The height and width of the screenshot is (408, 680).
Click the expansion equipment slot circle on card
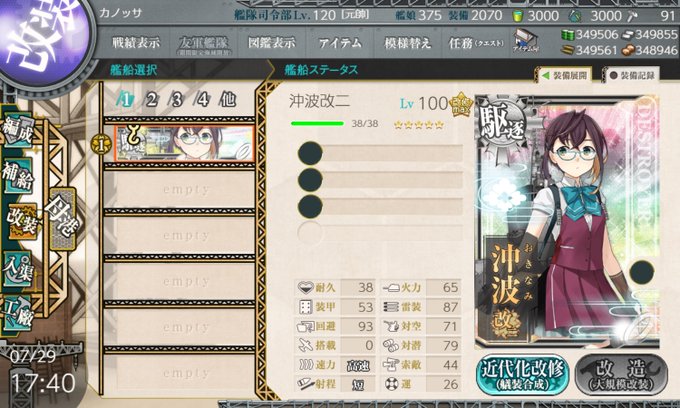coord(641,272)
